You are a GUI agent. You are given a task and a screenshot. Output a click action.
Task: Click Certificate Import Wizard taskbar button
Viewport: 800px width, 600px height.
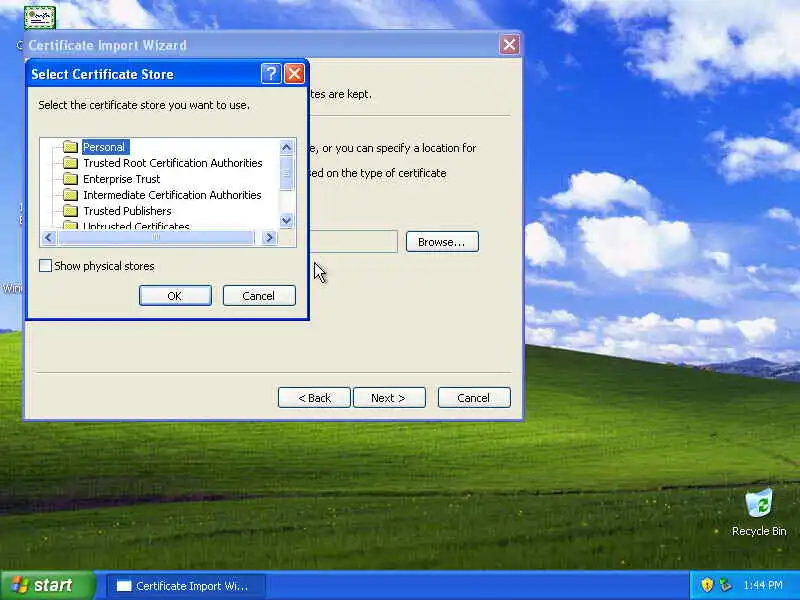click(x=186, y=586)
